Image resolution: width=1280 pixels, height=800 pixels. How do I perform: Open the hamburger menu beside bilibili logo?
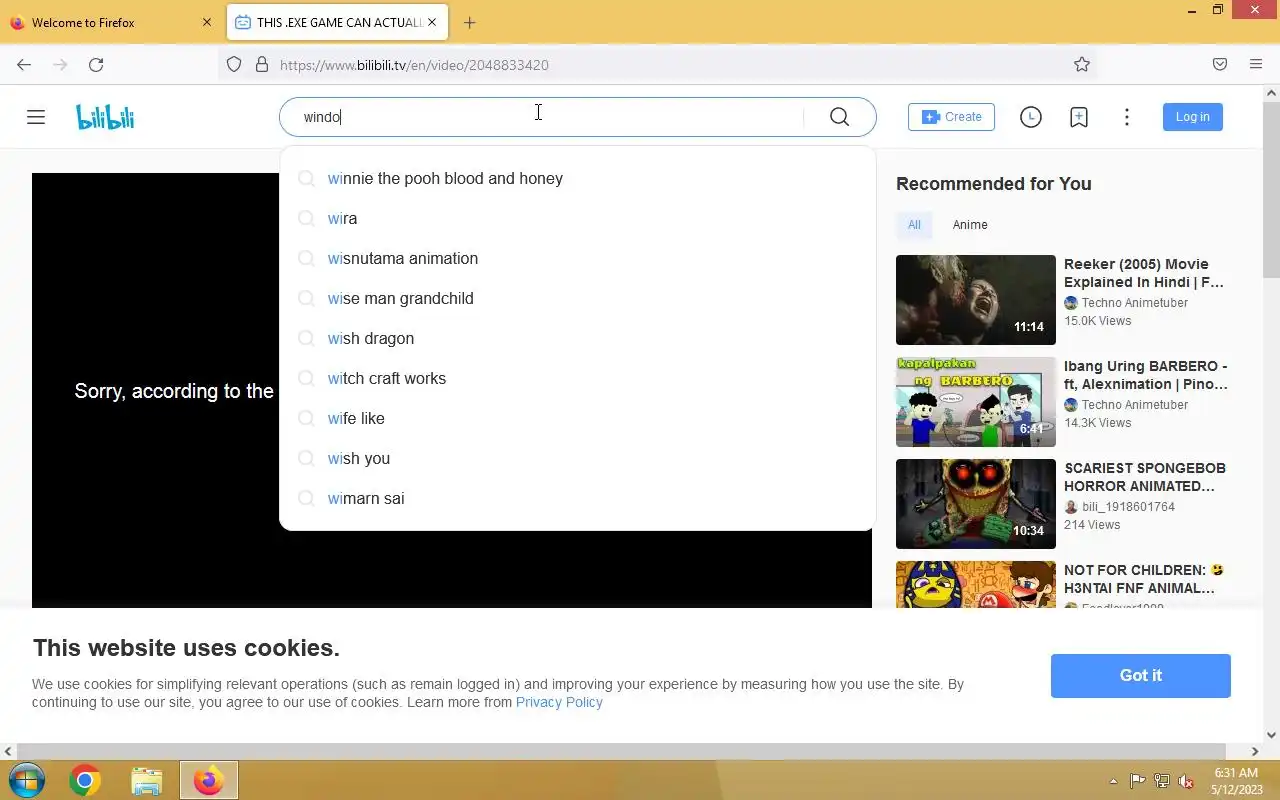click(x=36, y=117)
